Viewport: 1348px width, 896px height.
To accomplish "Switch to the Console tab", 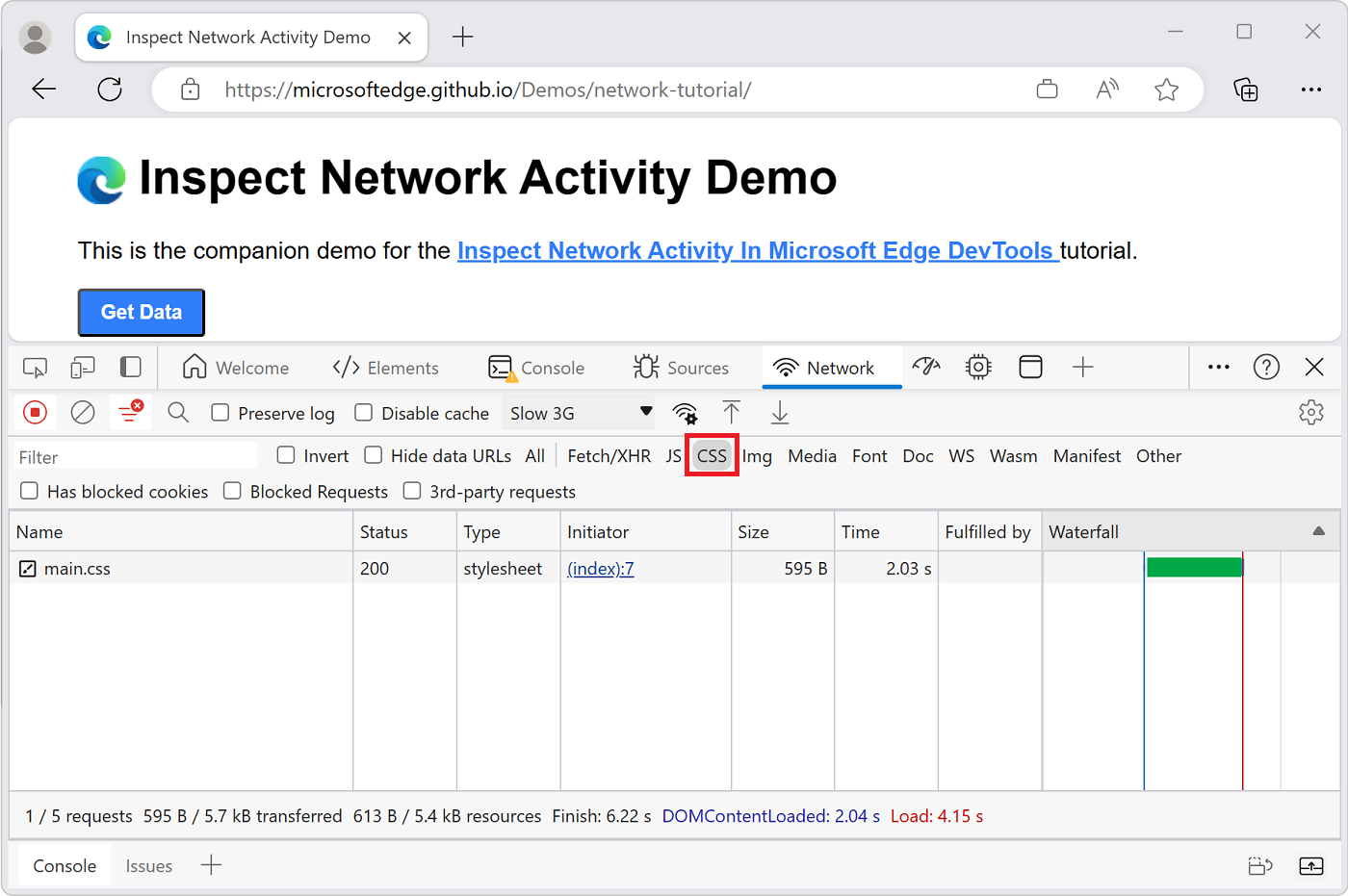I will tap(538, 367).
